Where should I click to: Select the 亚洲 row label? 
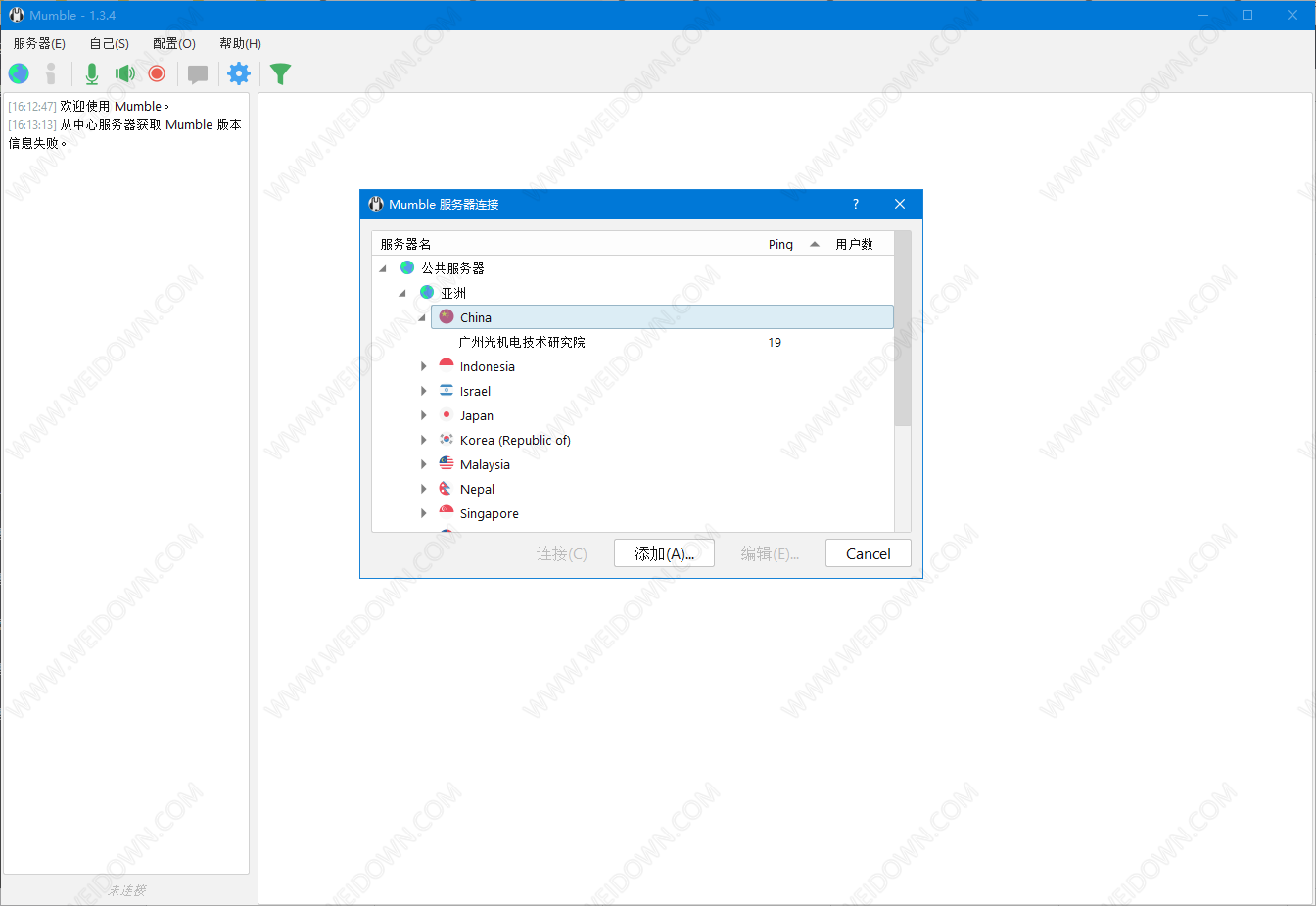point(453,293)
